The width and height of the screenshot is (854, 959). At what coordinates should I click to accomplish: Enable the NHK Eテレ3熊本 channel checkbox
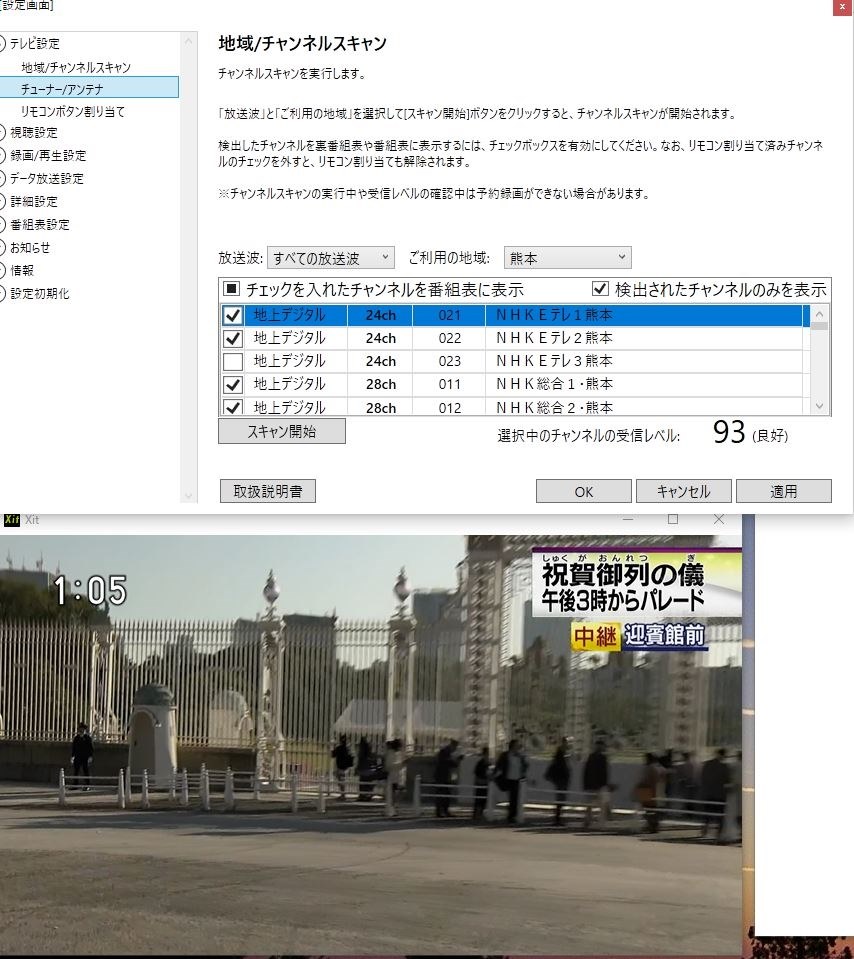232,361
